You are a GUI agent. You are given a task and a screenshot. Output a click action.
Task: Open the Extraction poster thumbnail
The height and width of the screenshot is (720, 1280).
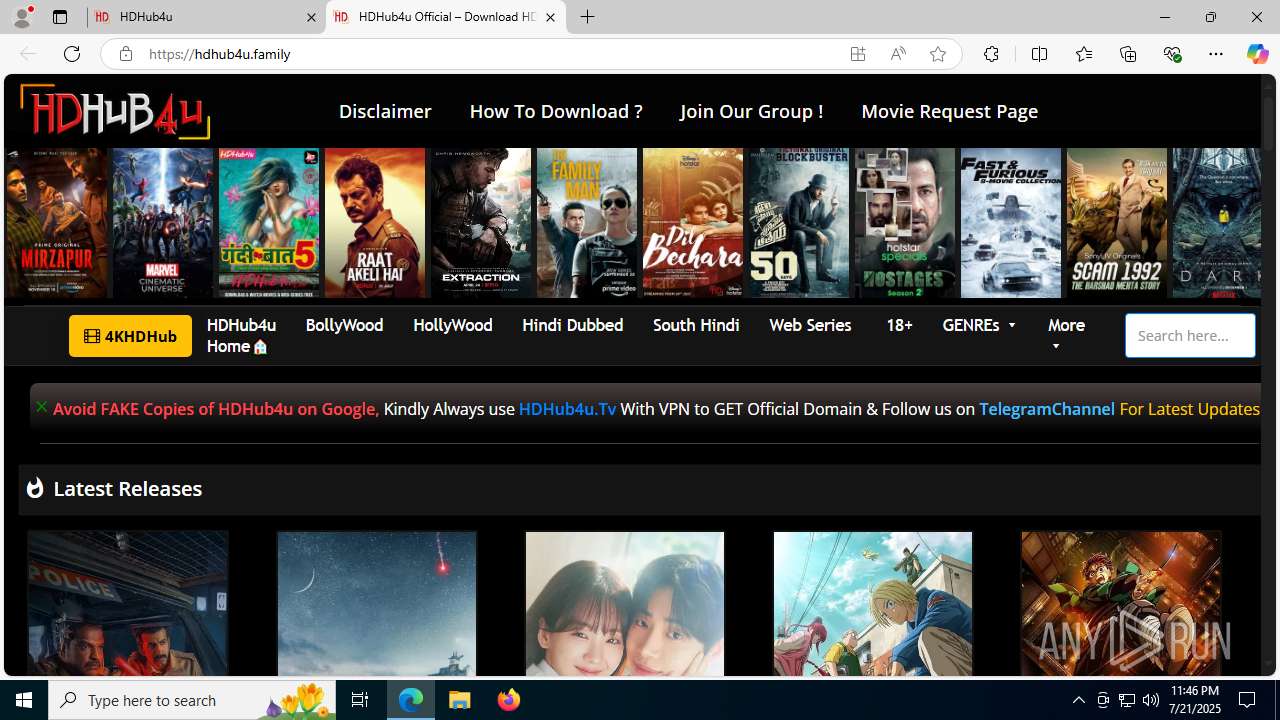click(x=481, y=223)
